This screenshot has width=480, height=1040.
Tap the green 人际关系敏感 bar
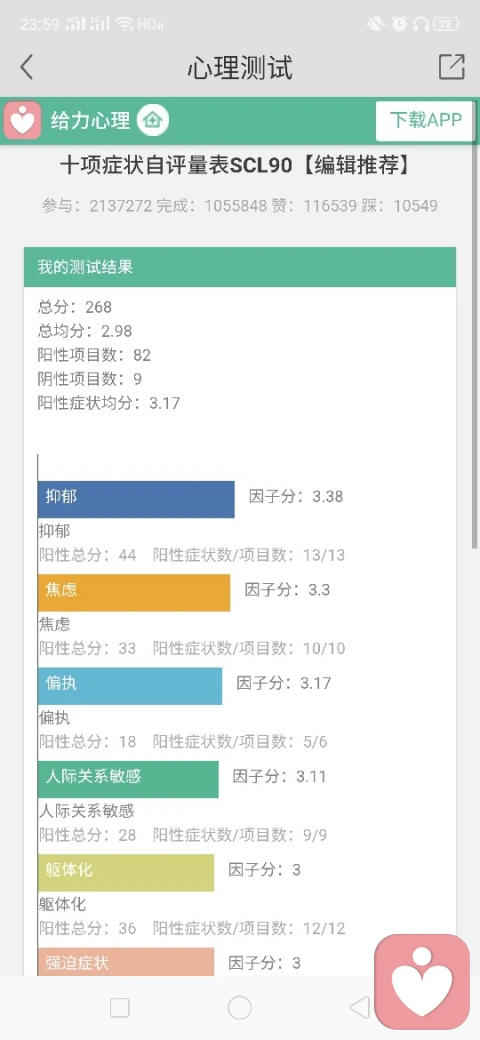[x=128, y=779]
